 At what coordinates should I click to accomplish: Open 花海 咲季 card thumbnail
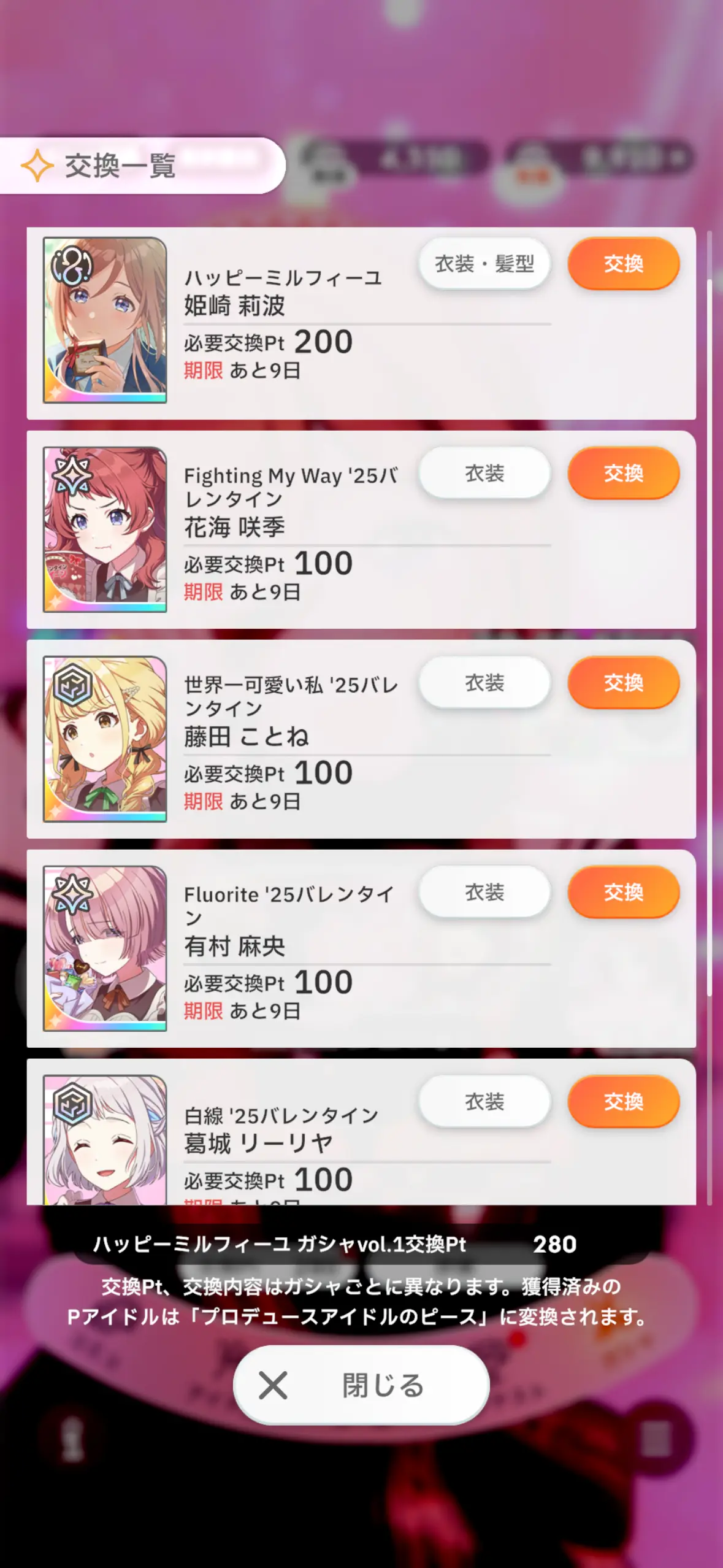pyautogui.click(x=105, y=529)
